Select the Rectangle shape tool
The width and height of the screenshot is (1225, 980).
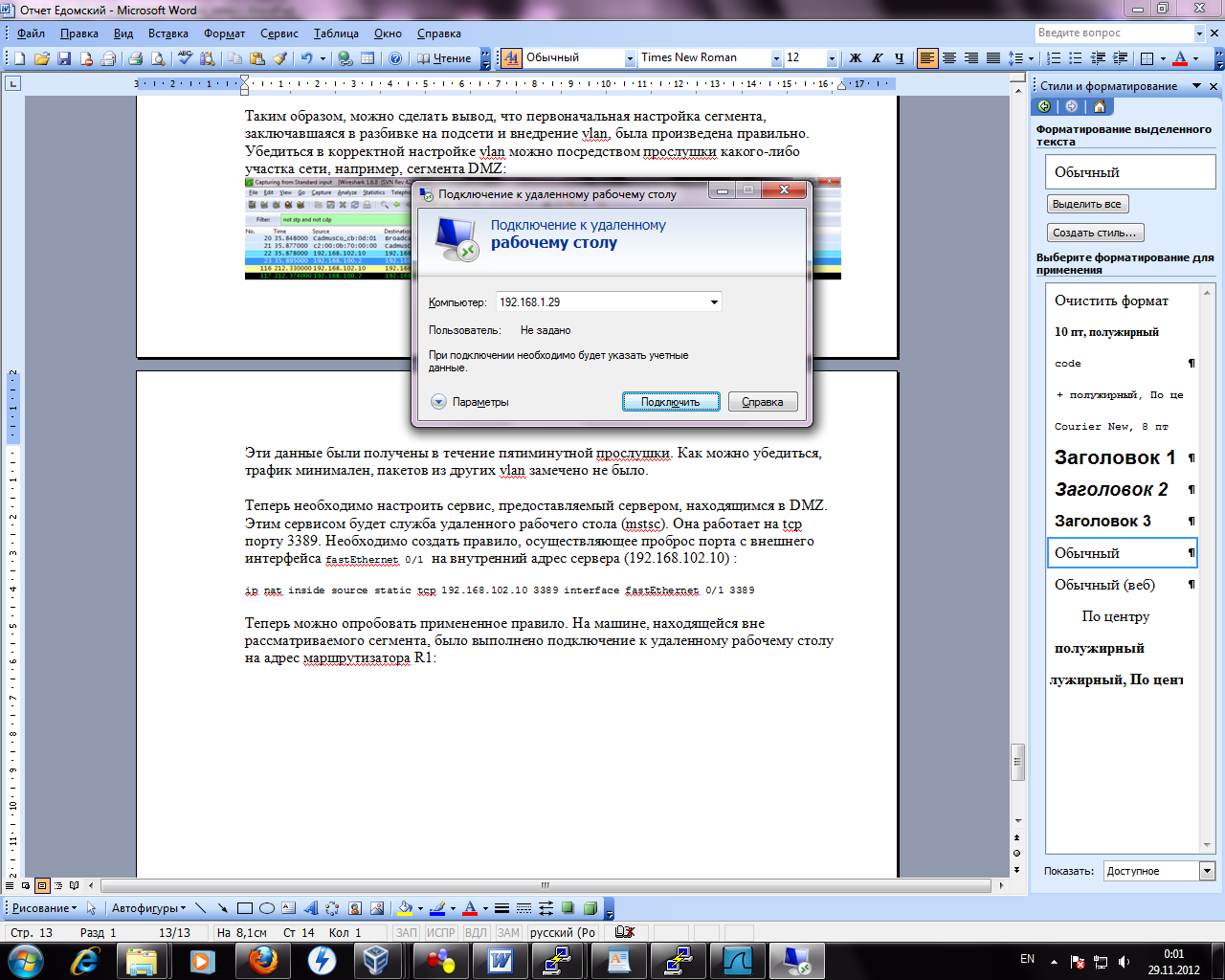(245, 908)
